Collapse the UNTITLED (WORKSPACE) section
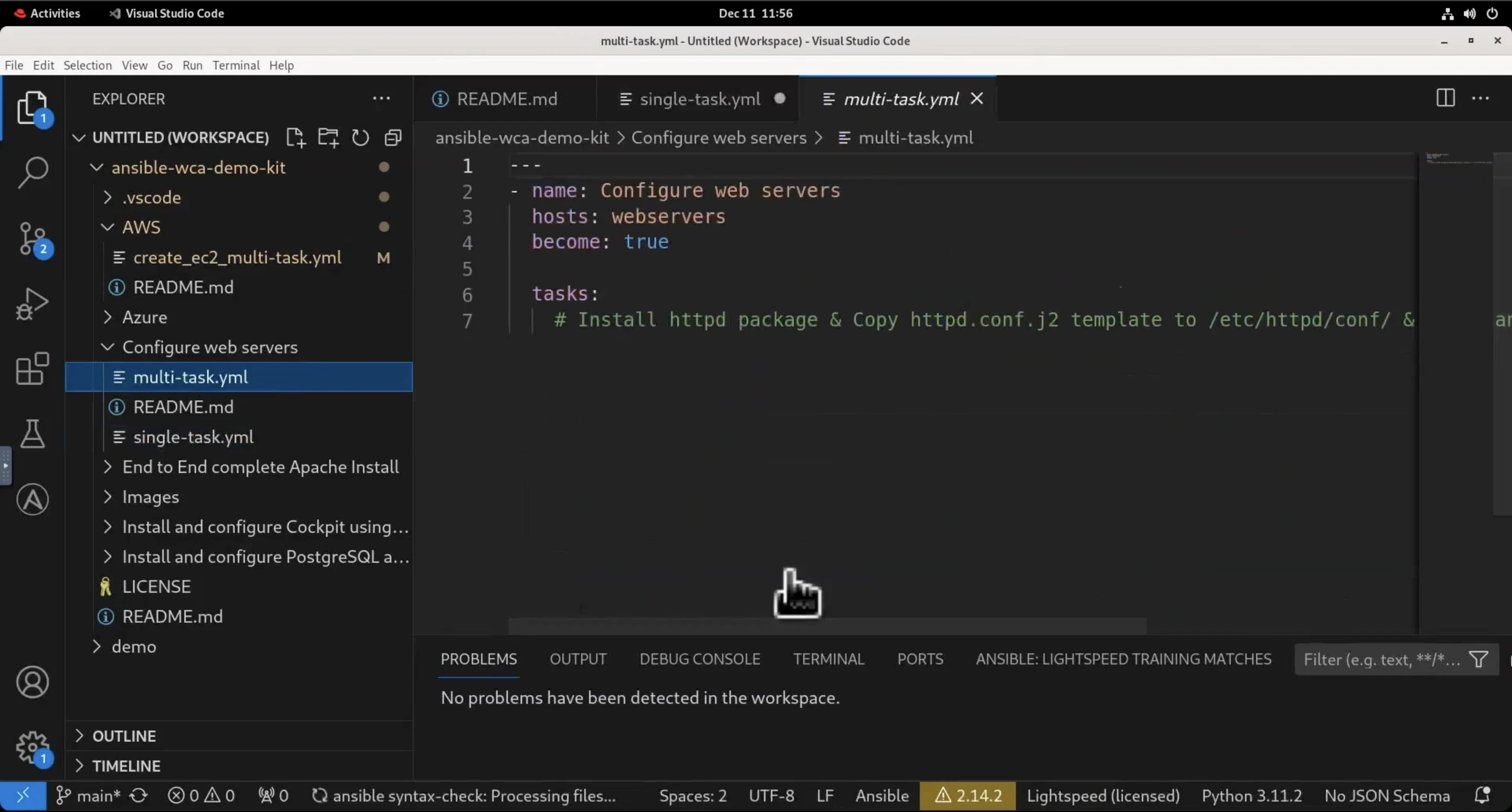The height and width of the screenshot is (812, 1512). click(x=79, y=138)
